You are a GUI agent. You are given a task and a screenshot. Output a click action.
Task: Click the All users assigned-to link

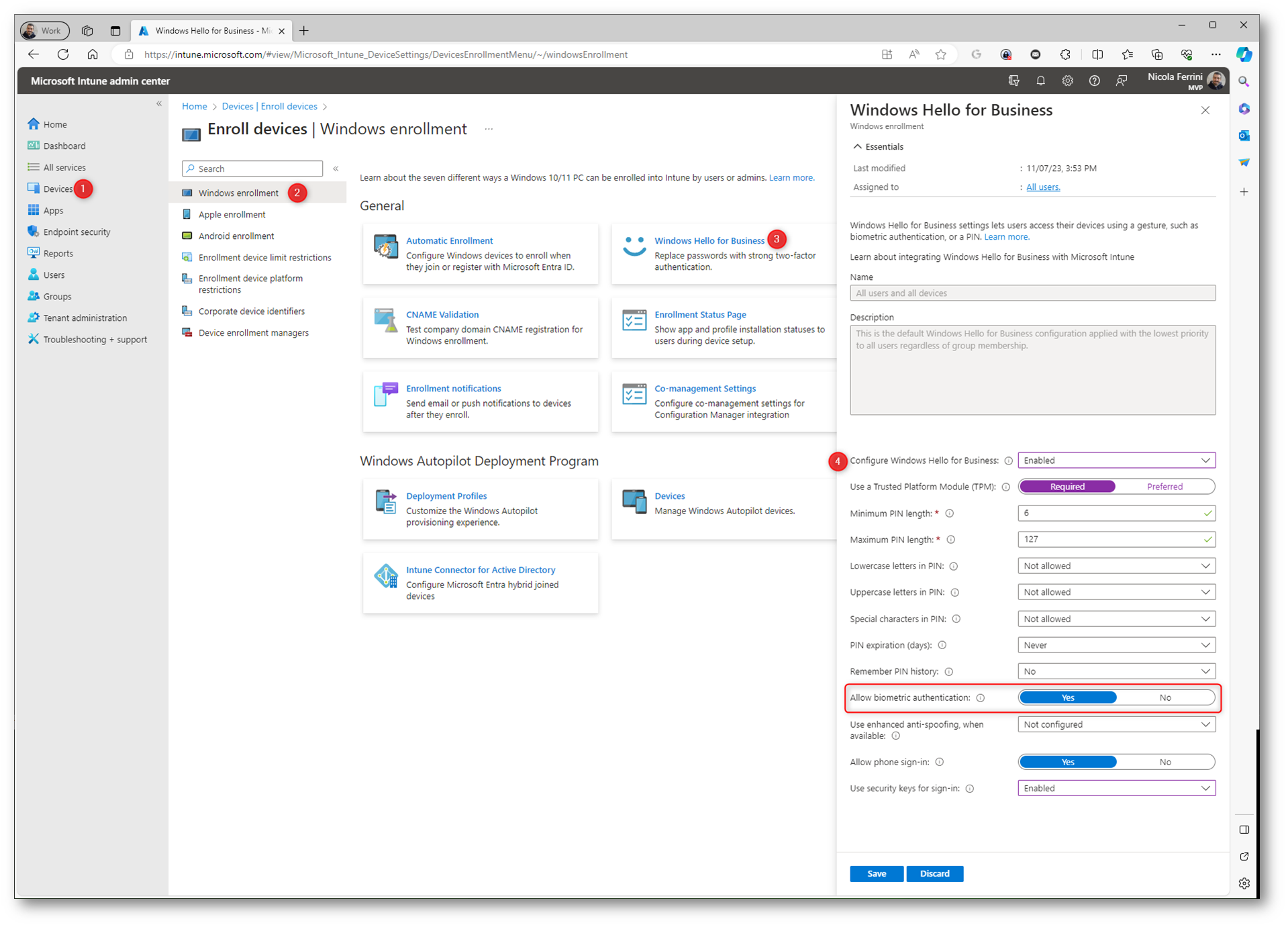pyautogui.click(x=1042, y=187)
